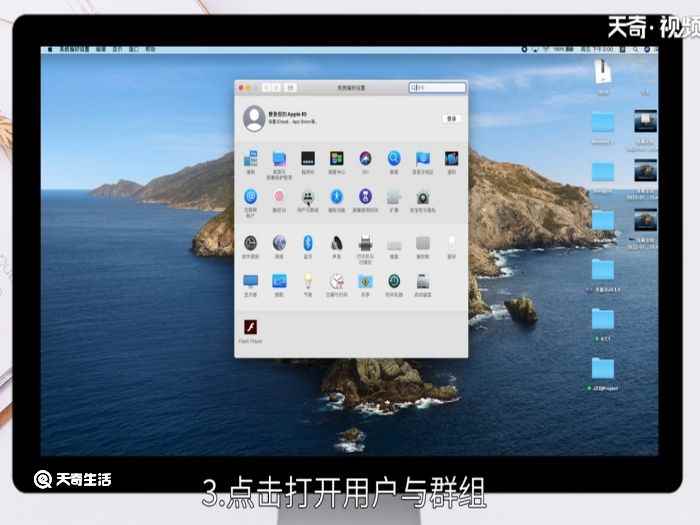700x525 pixels.
Task: Open the pink Touch ID pane
Action: [279, 197]
